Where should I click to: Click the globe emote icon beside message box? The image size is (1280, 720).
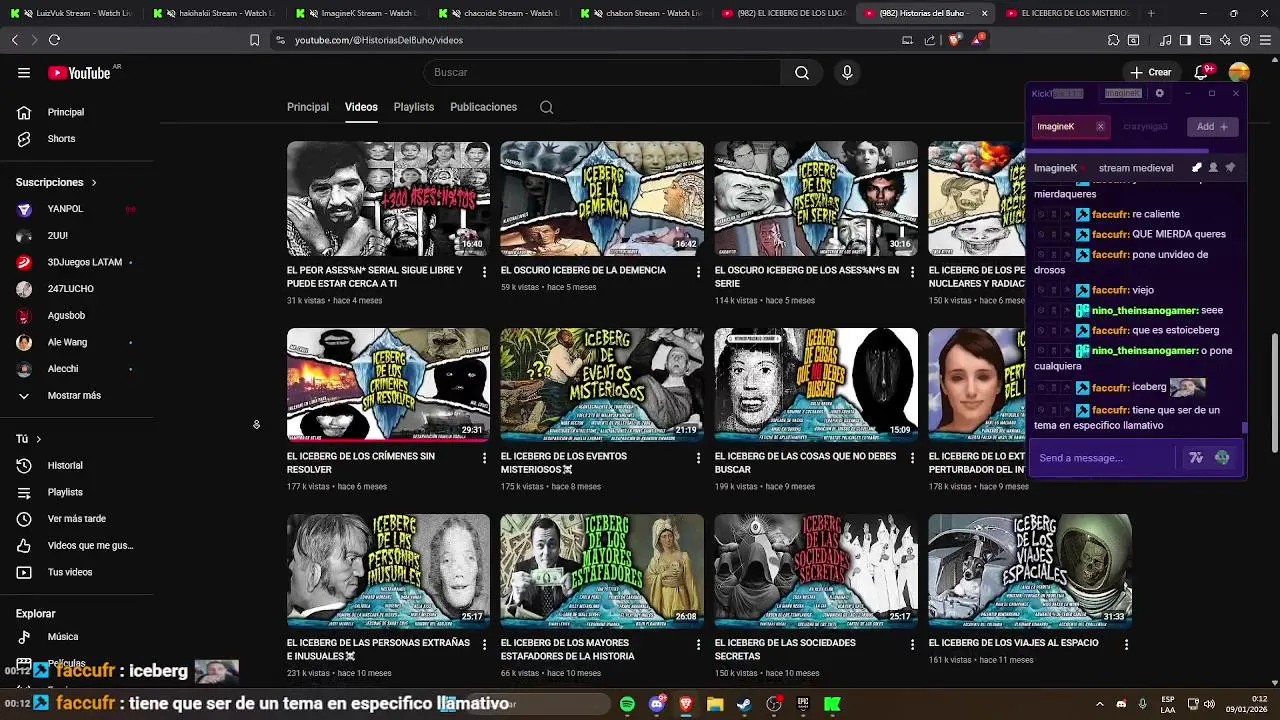click(1222, 458)
